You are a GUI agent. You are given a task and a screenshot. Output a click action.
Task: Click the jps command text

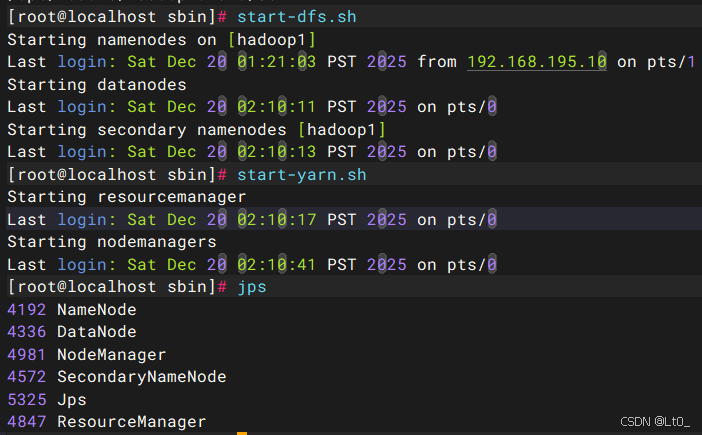click(252, 287)
